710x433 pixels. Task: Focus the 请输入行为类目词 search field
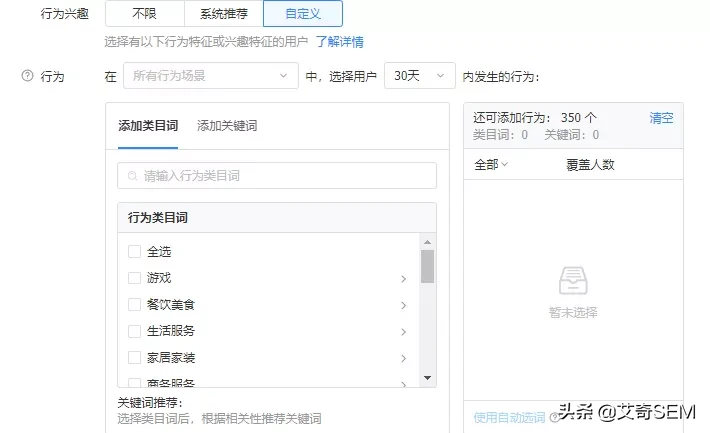[x=277, y=176]
